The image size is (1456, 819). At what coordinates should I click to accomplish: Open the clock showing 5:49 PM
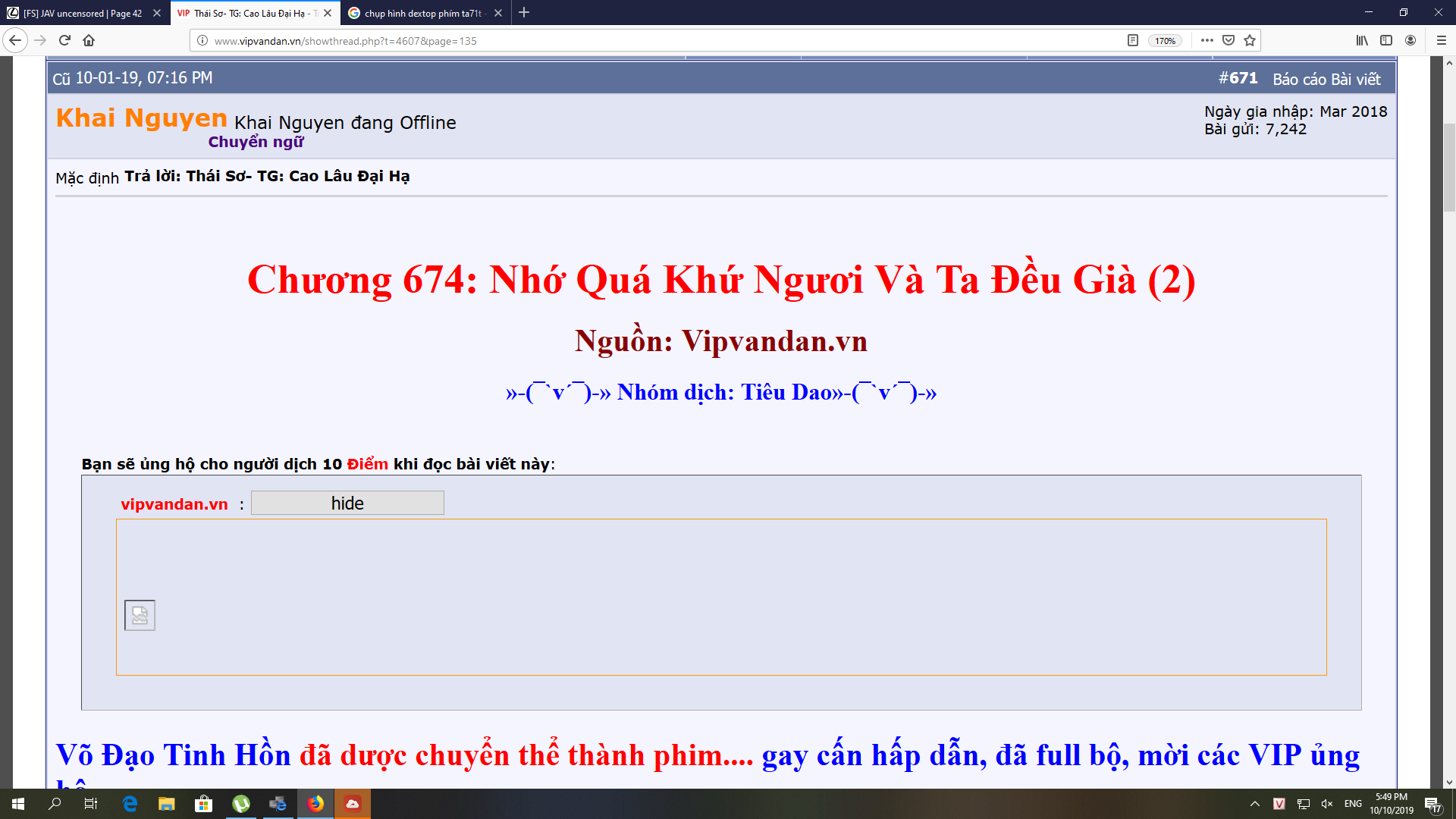click(1392, 804)
